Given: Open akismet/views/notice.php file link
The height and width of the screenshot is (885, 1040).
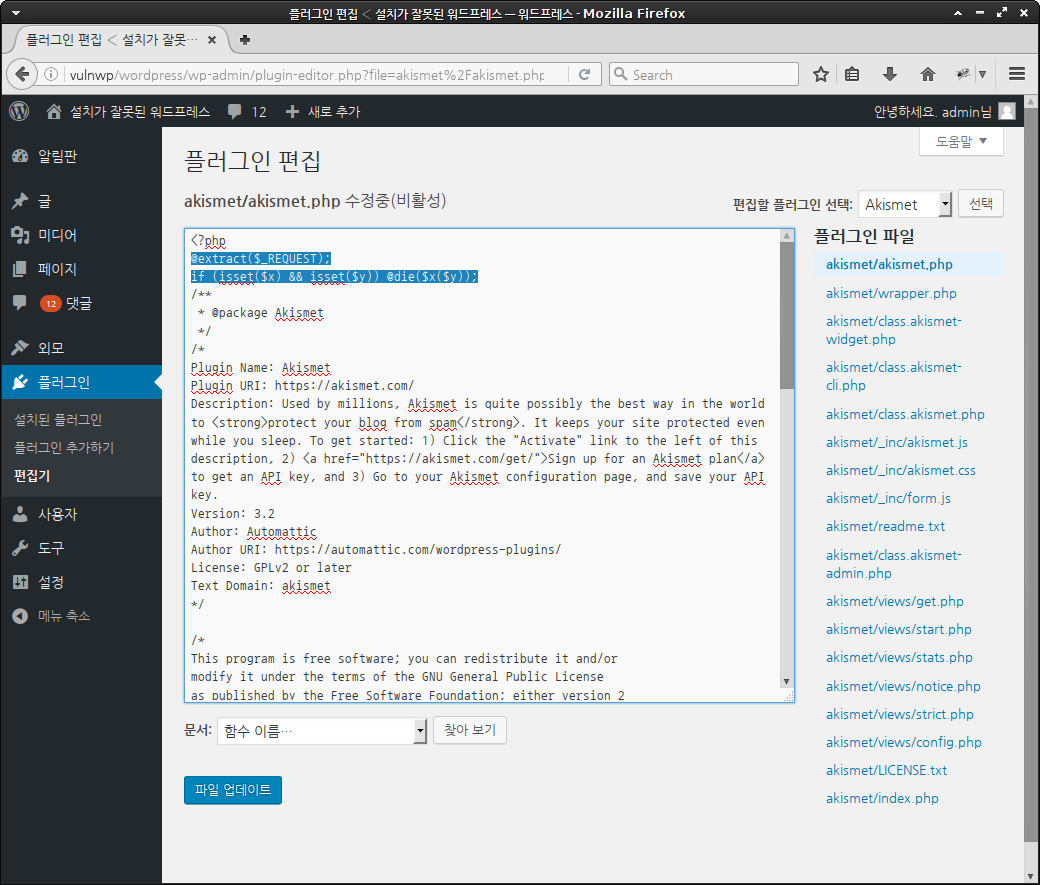Looking at the screenshot, I should tap(903, 687).
